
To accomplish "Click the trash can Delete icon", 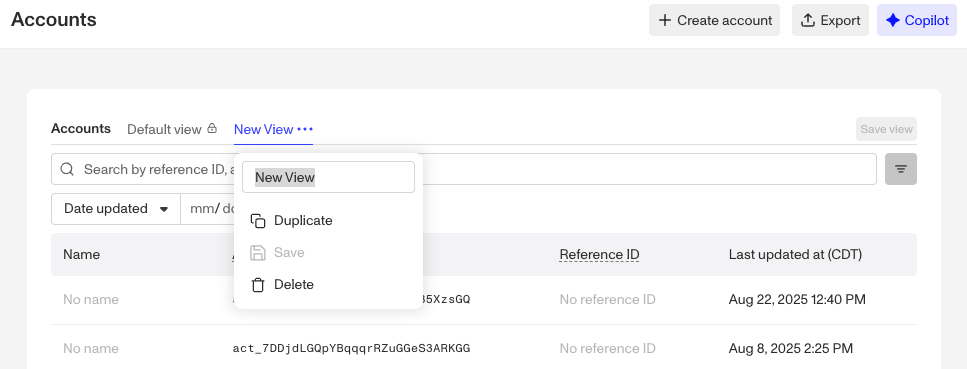I will pos(258,284).
